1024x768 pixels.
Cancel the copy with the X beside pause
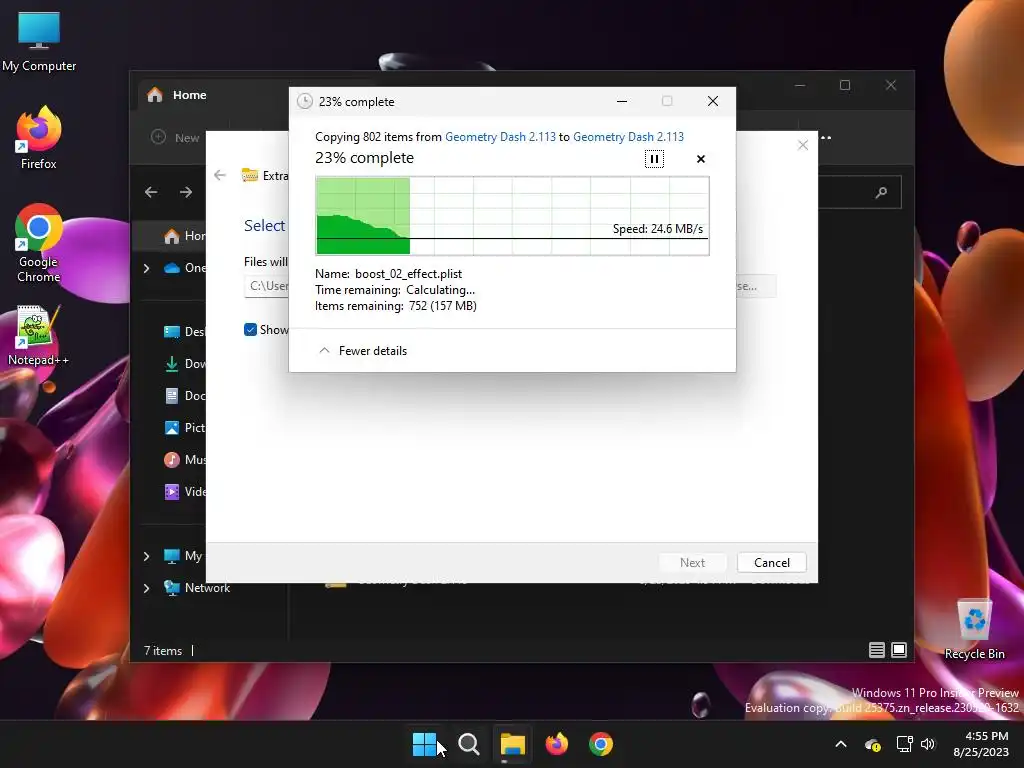tap(701, 159)
